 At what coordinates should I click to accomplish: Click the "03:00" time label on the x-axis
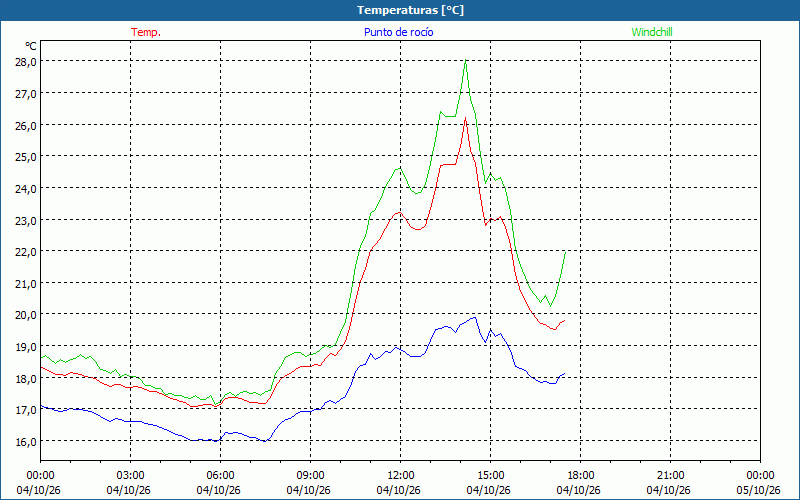pyautogui.click(x=131, y=476)
